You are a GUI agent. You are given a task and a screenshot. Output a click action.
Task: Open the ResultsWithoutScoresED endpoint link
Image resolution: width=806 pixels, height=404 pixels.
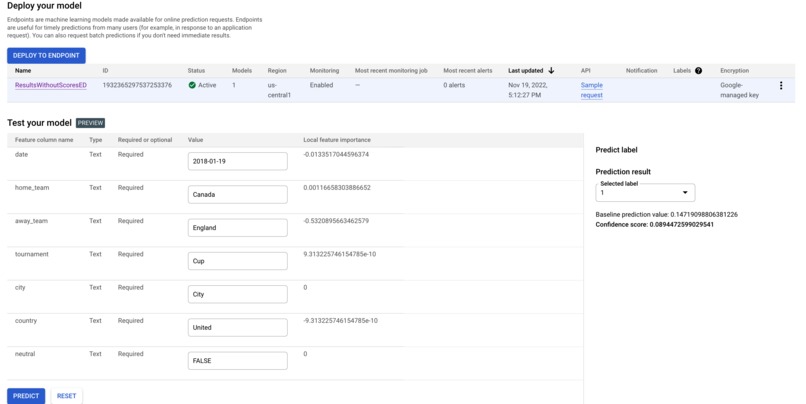click(51, 85)
